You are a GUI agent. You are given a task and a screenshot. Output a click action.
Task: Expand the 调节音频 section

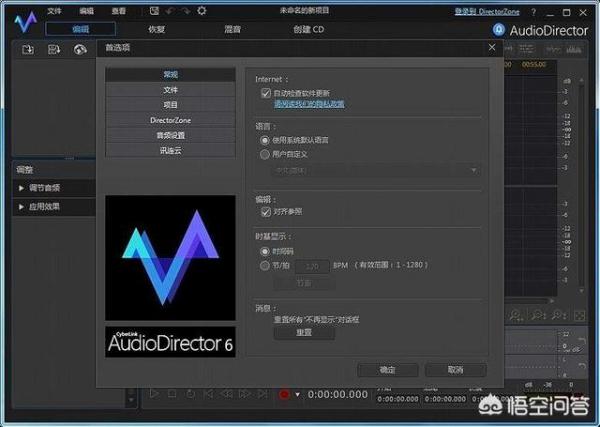tap(54, 188)
